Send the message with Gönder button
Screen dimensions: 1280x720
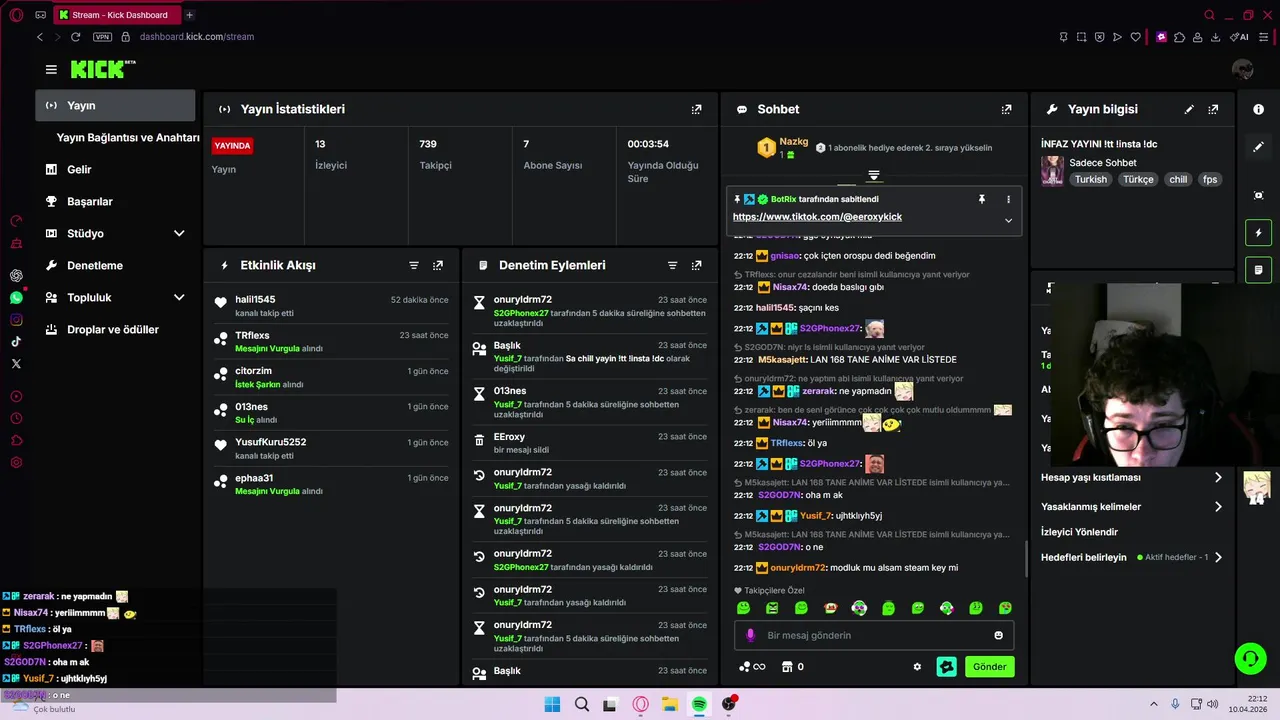(x=989, y=667)
